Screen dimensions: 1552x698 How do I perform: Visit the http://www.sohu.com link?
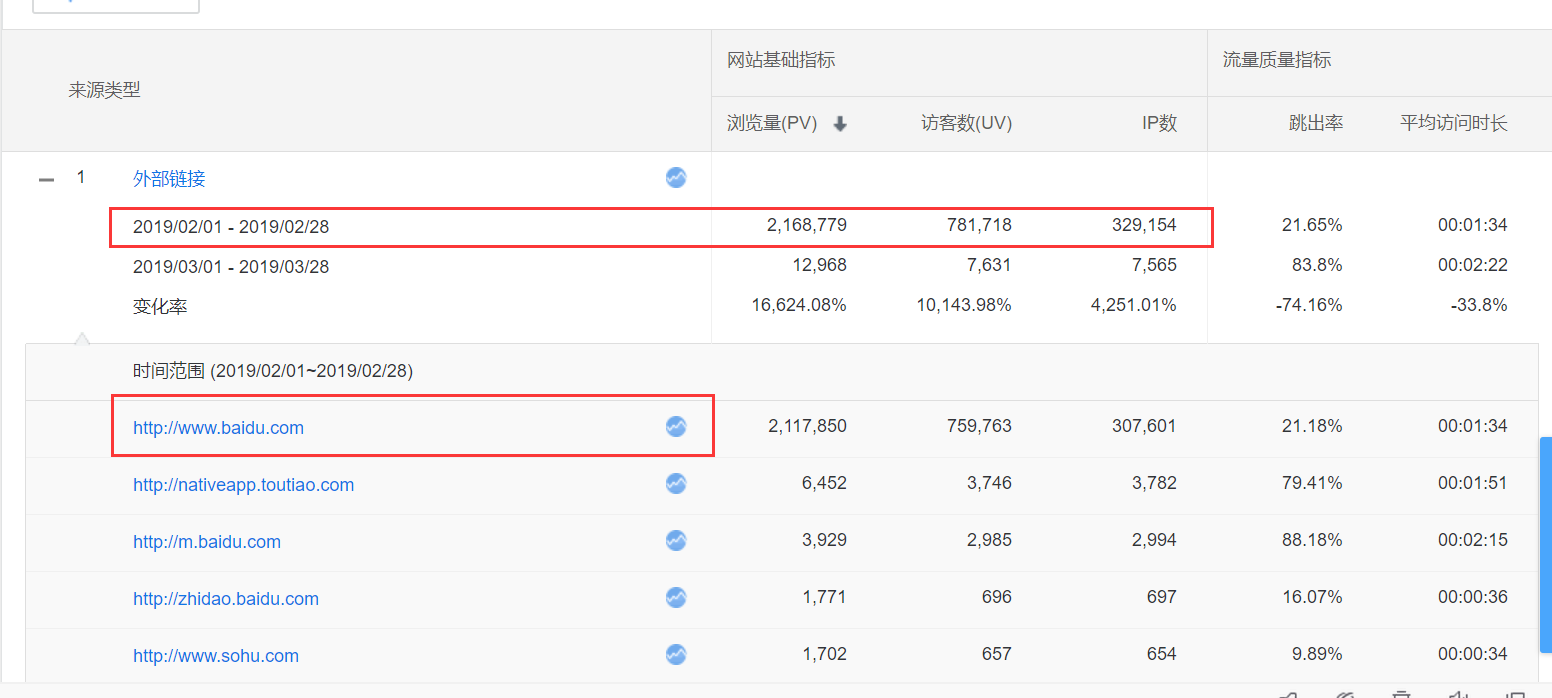tap(215, 656)
